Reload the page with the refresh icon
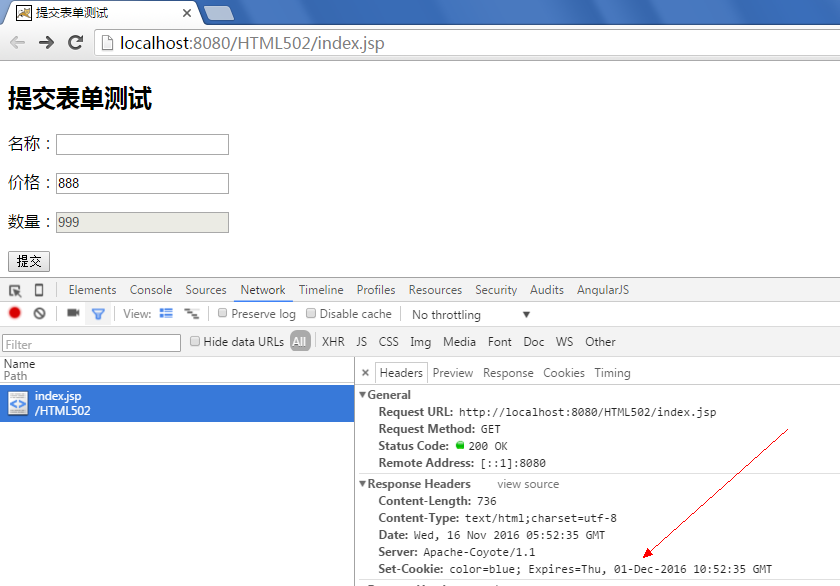Viewport: 840px width, 586px height. pyautogui.click(x=76, y=42)
